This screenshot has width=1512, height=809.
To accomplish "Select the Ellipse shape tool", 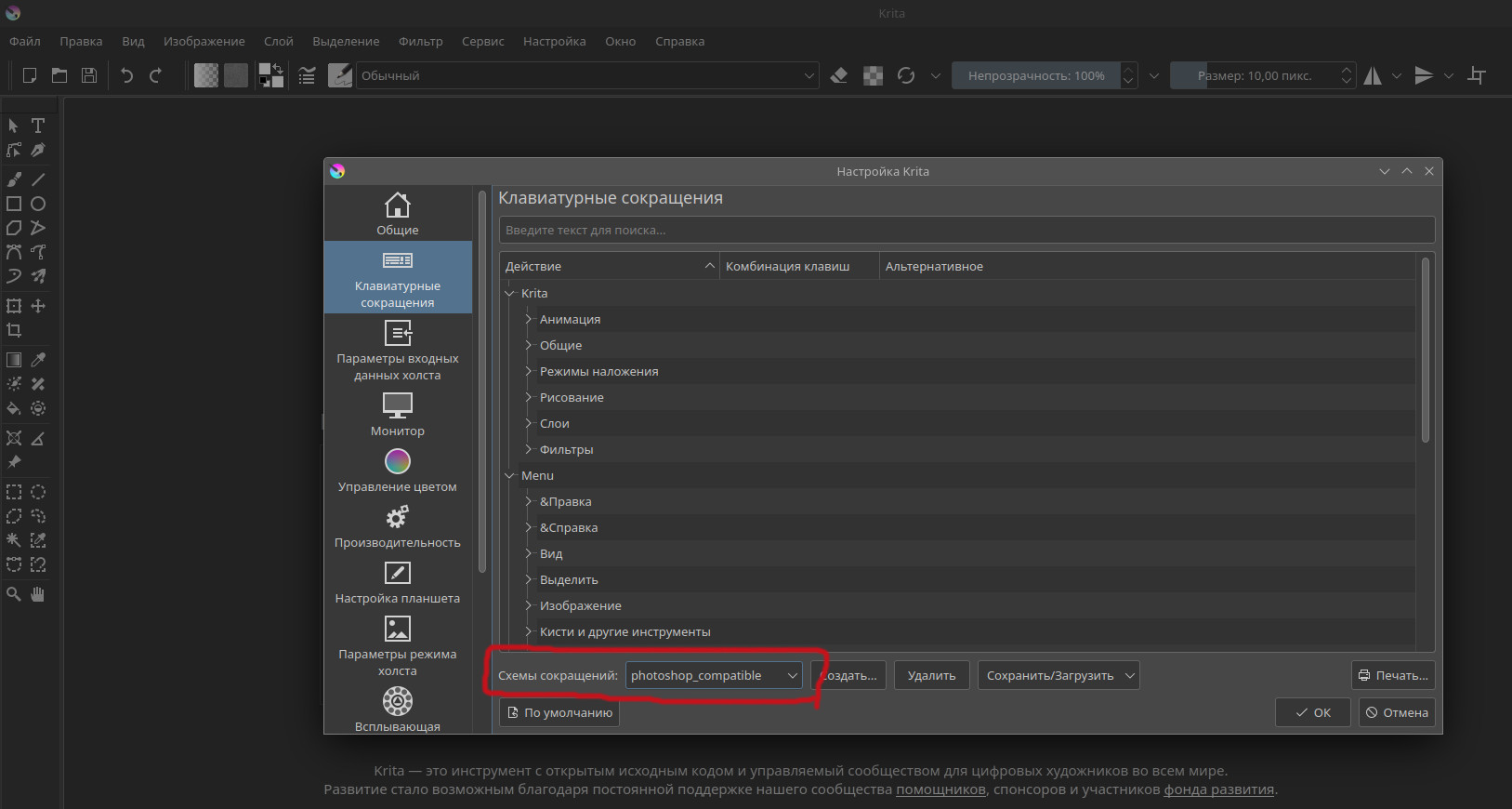I will (38, 204).
